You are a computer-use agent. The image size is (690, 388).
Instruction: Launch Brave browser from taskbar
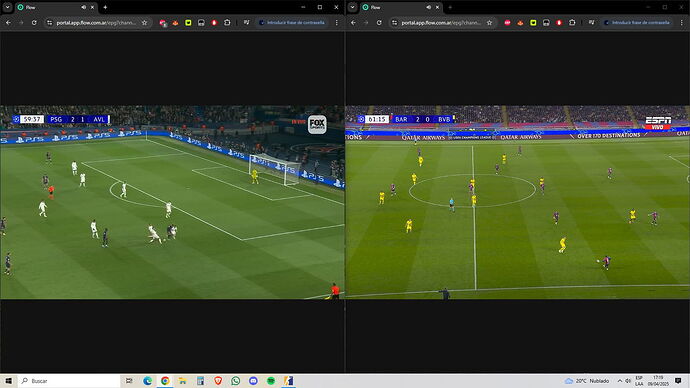pos(218,381)
